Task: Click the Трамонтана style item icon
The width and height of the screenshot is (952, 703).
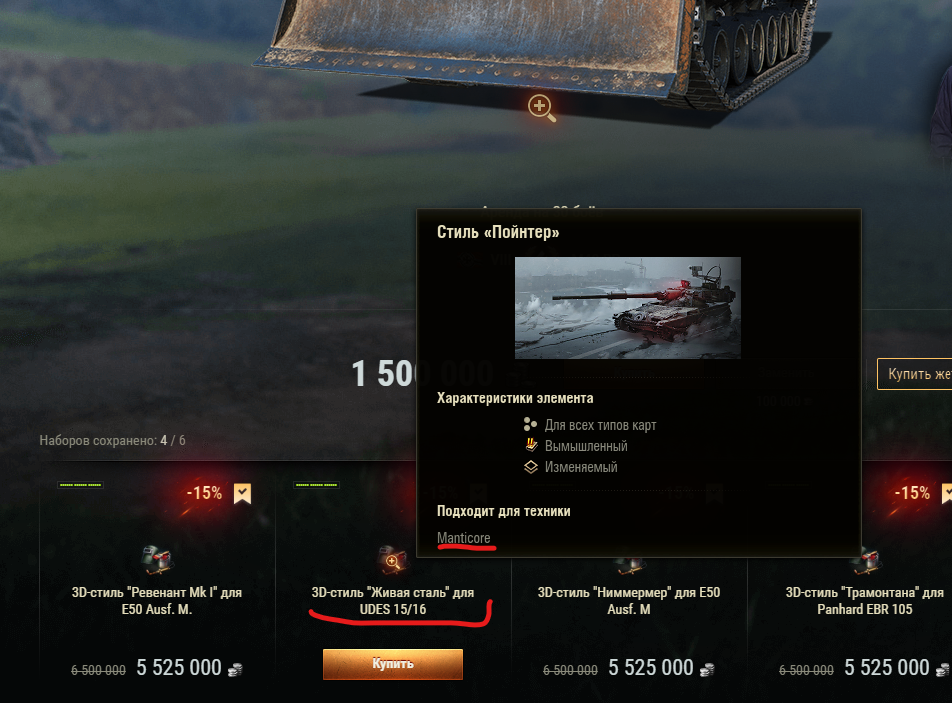Action: click(865, 562)
